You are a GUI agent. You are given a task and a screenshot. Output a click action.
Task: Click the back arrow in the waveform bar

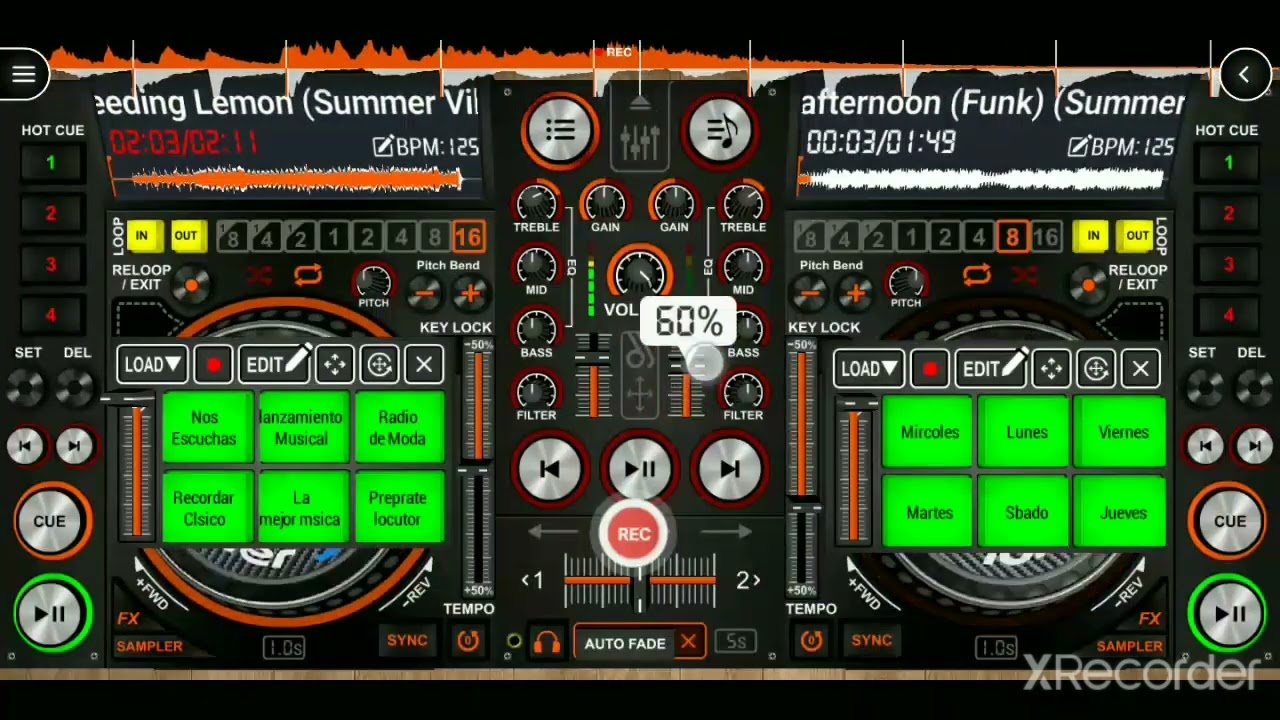(1244, 74)
